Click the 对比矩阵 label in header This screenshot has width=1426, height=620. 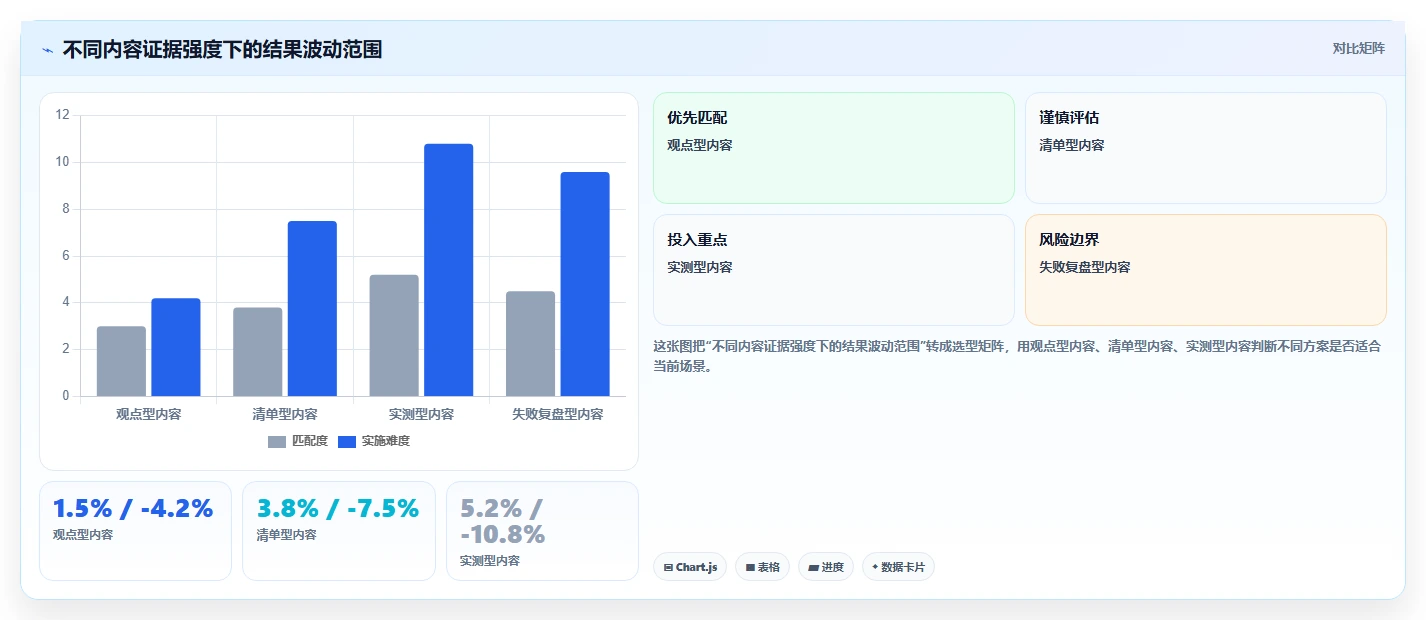1358,49
